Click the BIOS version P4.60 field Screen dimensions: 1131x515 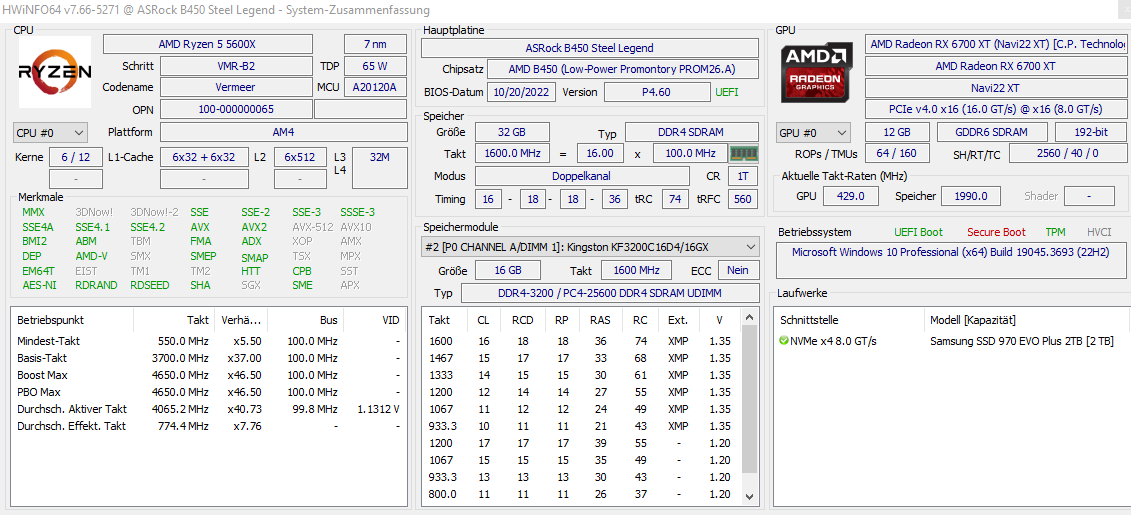656,92
